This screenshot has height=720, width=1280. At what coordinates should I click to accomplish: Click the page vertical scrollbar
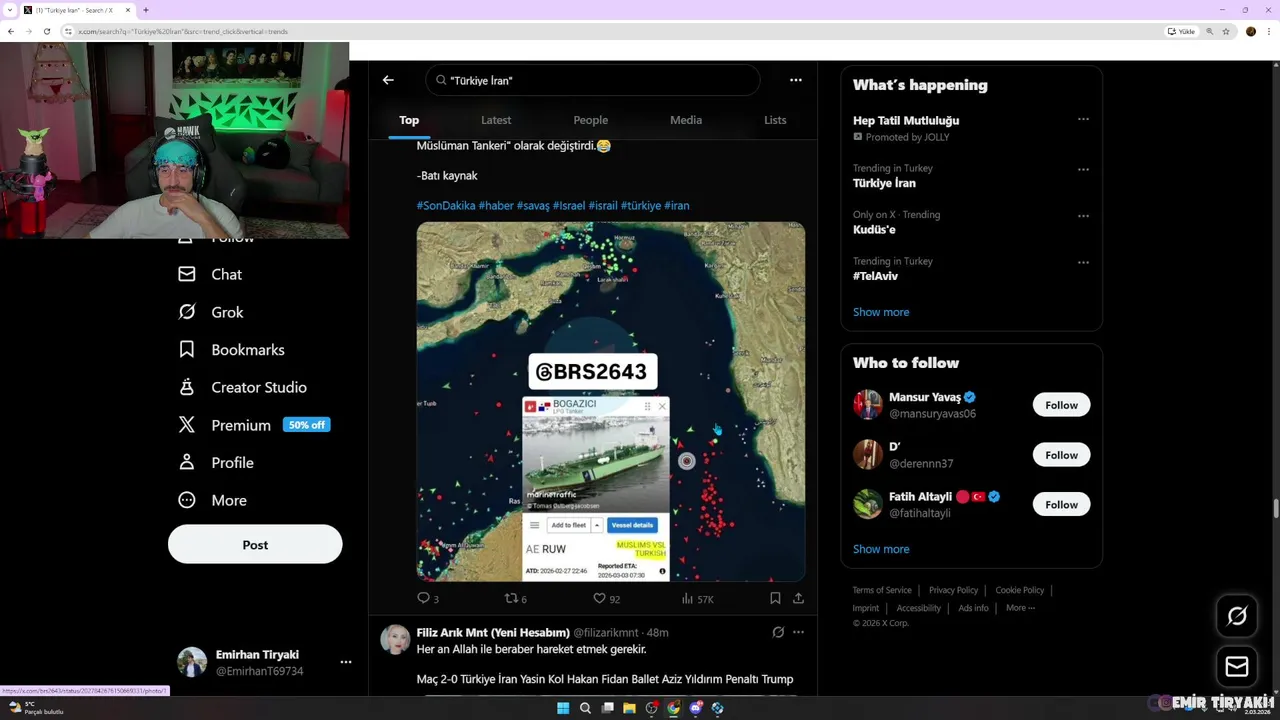(x=1274, y=508)
